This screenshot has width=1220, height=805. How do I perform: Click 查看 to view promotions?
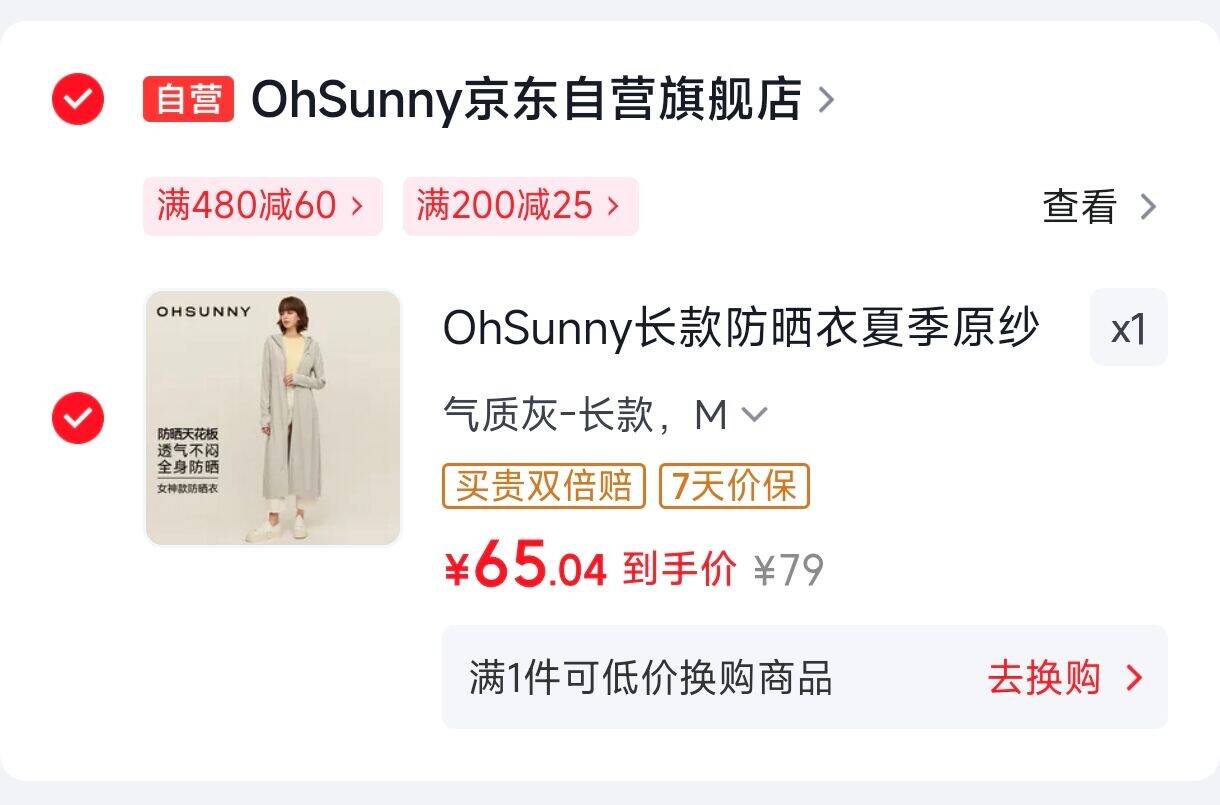pyautogui.click(x=1079, y=207)
